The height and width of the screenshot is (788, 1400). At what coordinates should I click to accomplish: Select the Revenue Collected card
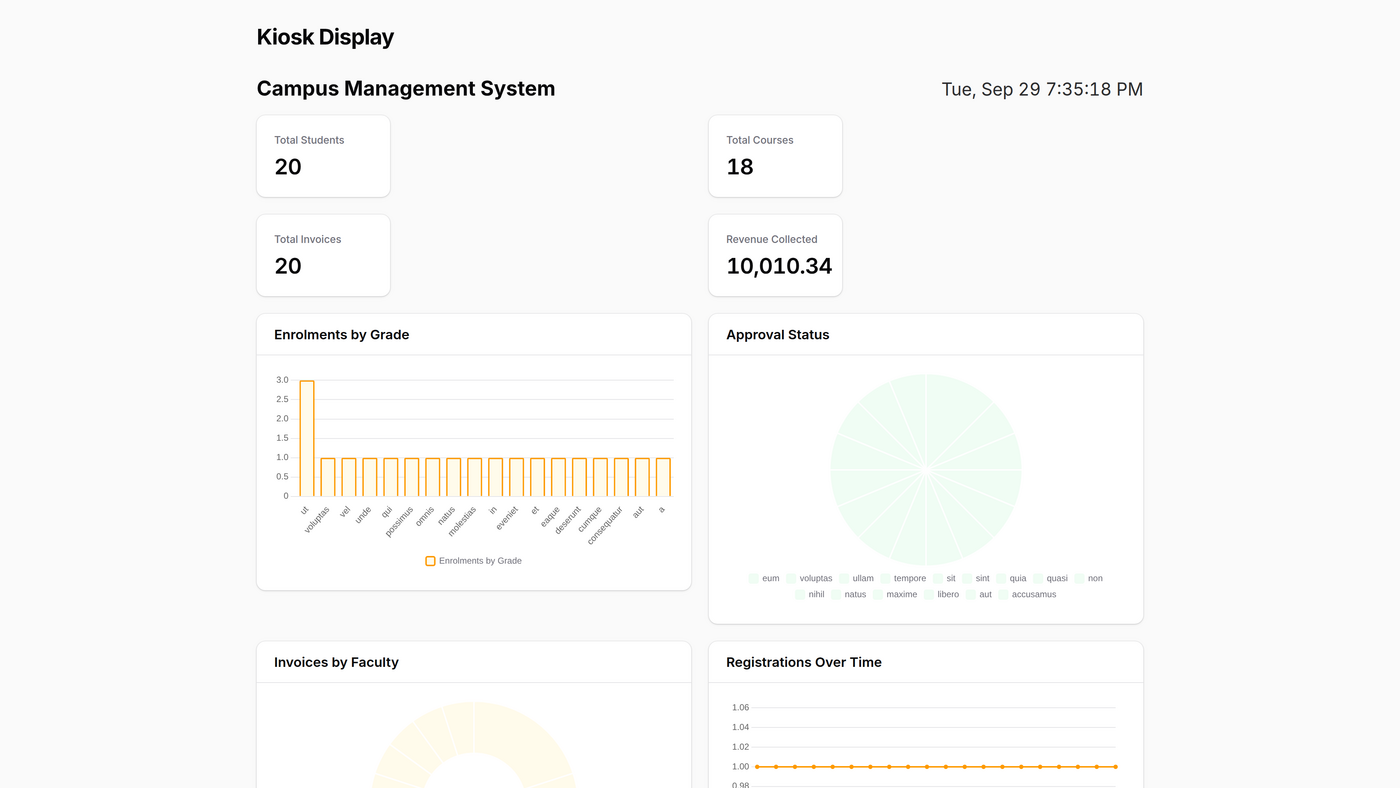click(775, 255)
